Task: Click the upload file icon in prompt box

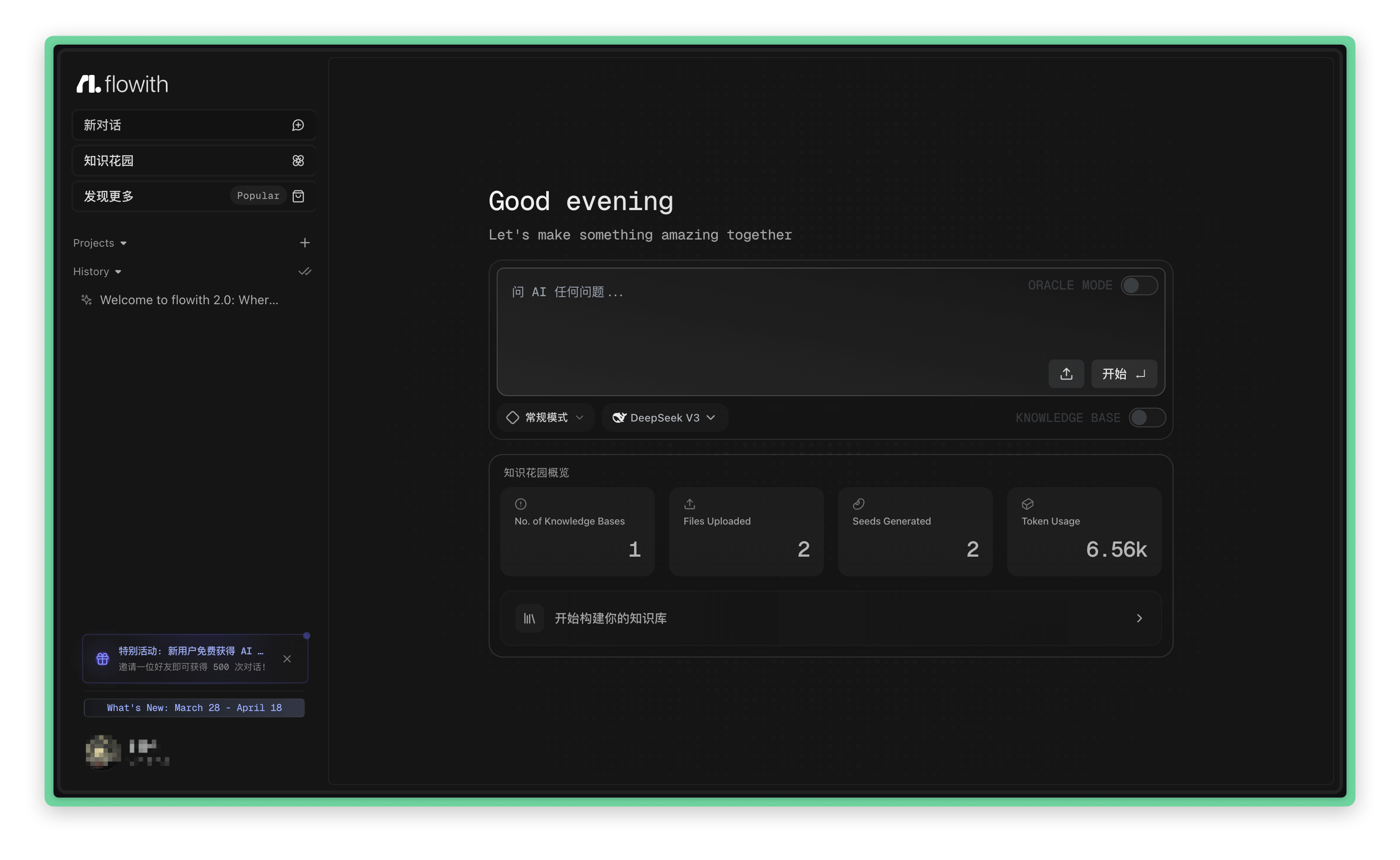Action: (1066, 374)
